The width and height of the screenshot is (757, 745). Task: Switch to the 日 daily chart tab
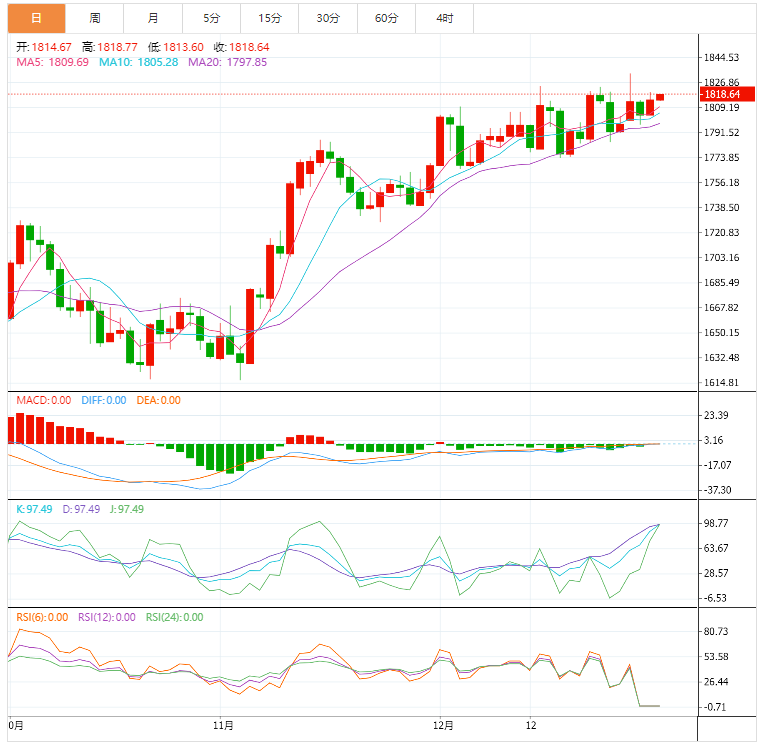[x=36, y=18]
